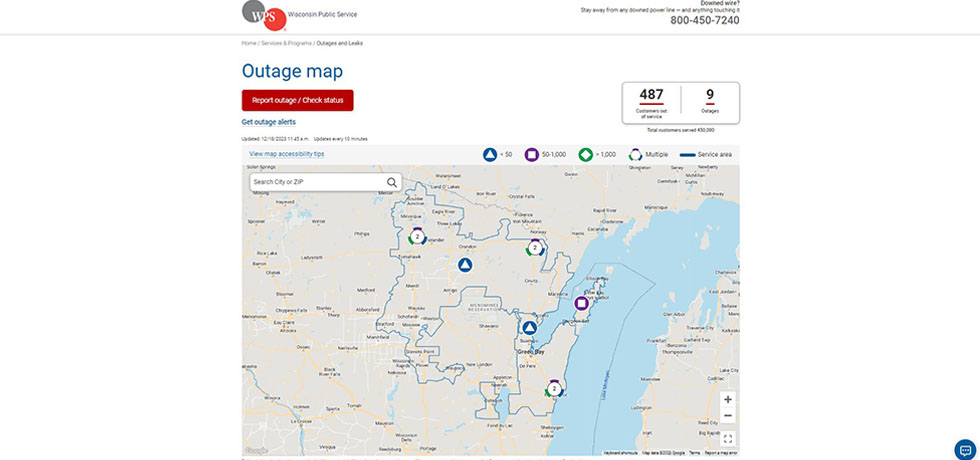Image resolution: width=980 pixels, height=460 pixels.
Task: Click the search magnifier icon in map
Action: 392,182
